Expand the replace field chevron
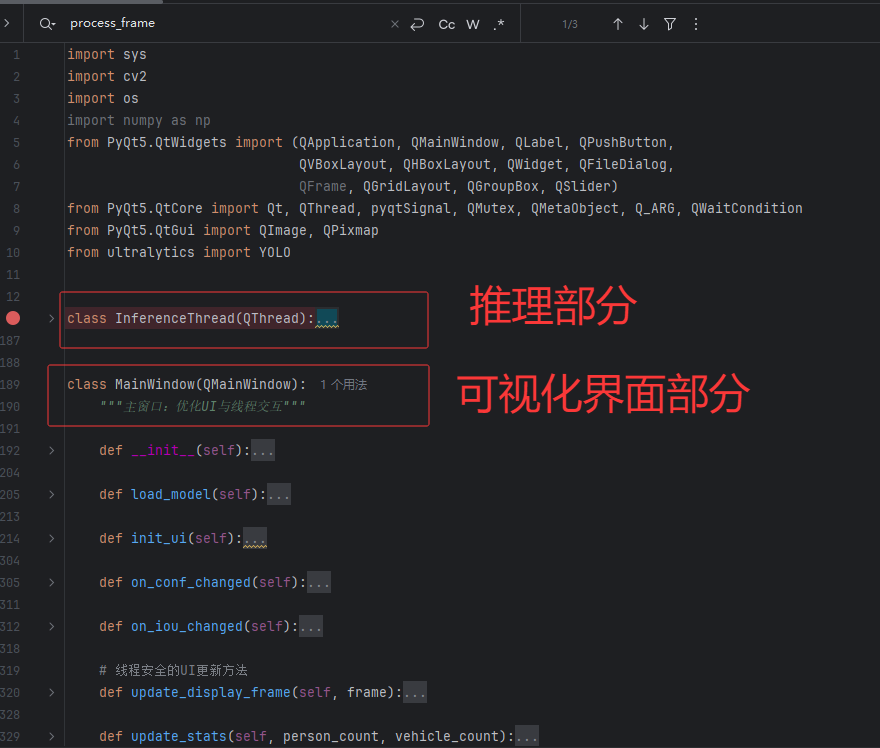 click(7, 23)
